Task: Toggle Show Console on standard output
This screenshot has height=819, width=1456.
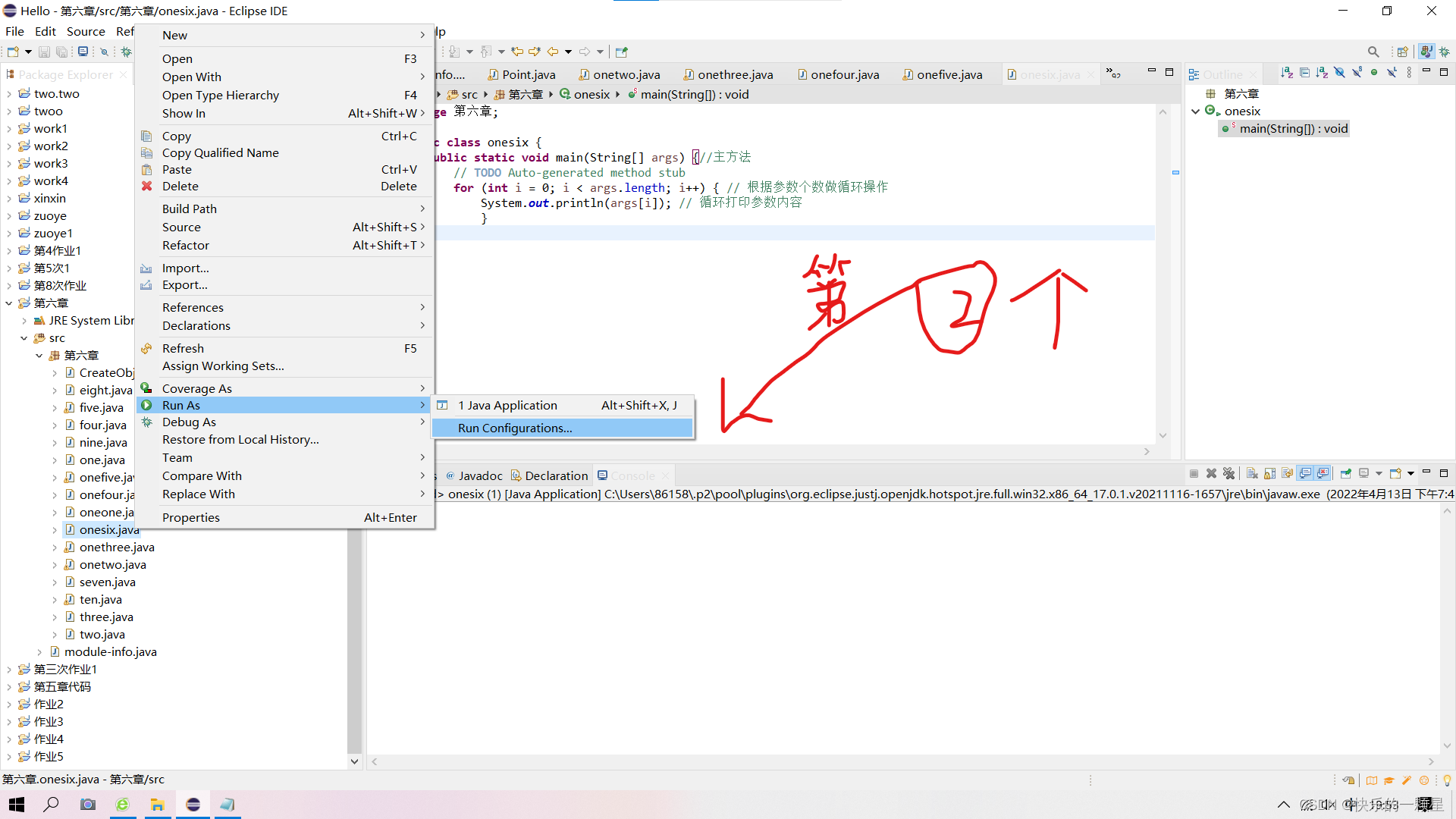Action: tap(1305, 473)
